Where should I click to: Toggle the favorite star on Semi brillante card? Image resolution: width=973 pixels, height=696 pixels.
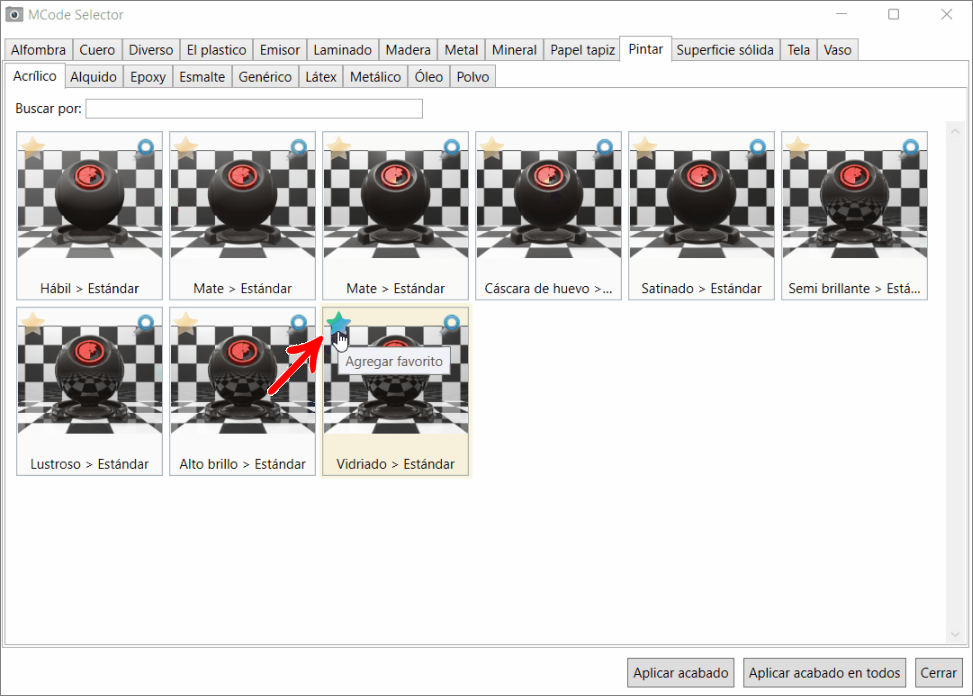(797, 148)
